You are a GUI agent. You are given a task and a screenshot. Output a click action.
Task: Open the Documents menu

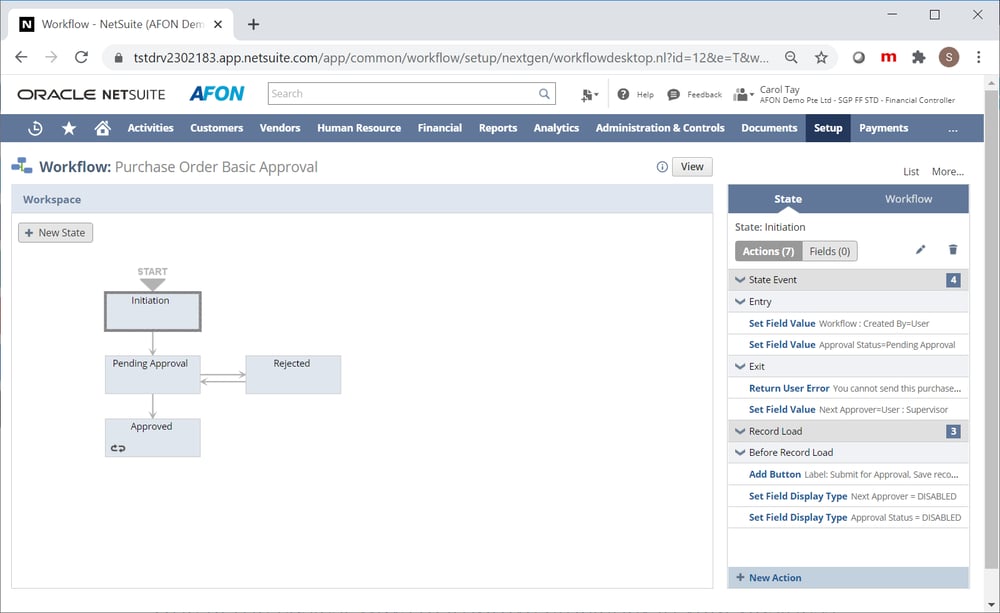(769, 128)
